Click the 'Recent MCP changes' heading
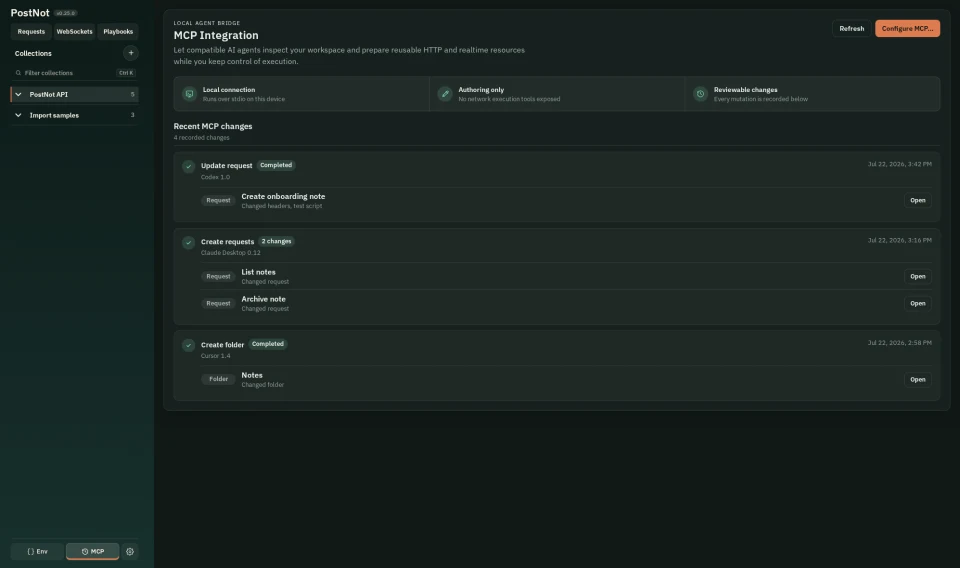Screen dimensions: 960x568 coord(212,126)
